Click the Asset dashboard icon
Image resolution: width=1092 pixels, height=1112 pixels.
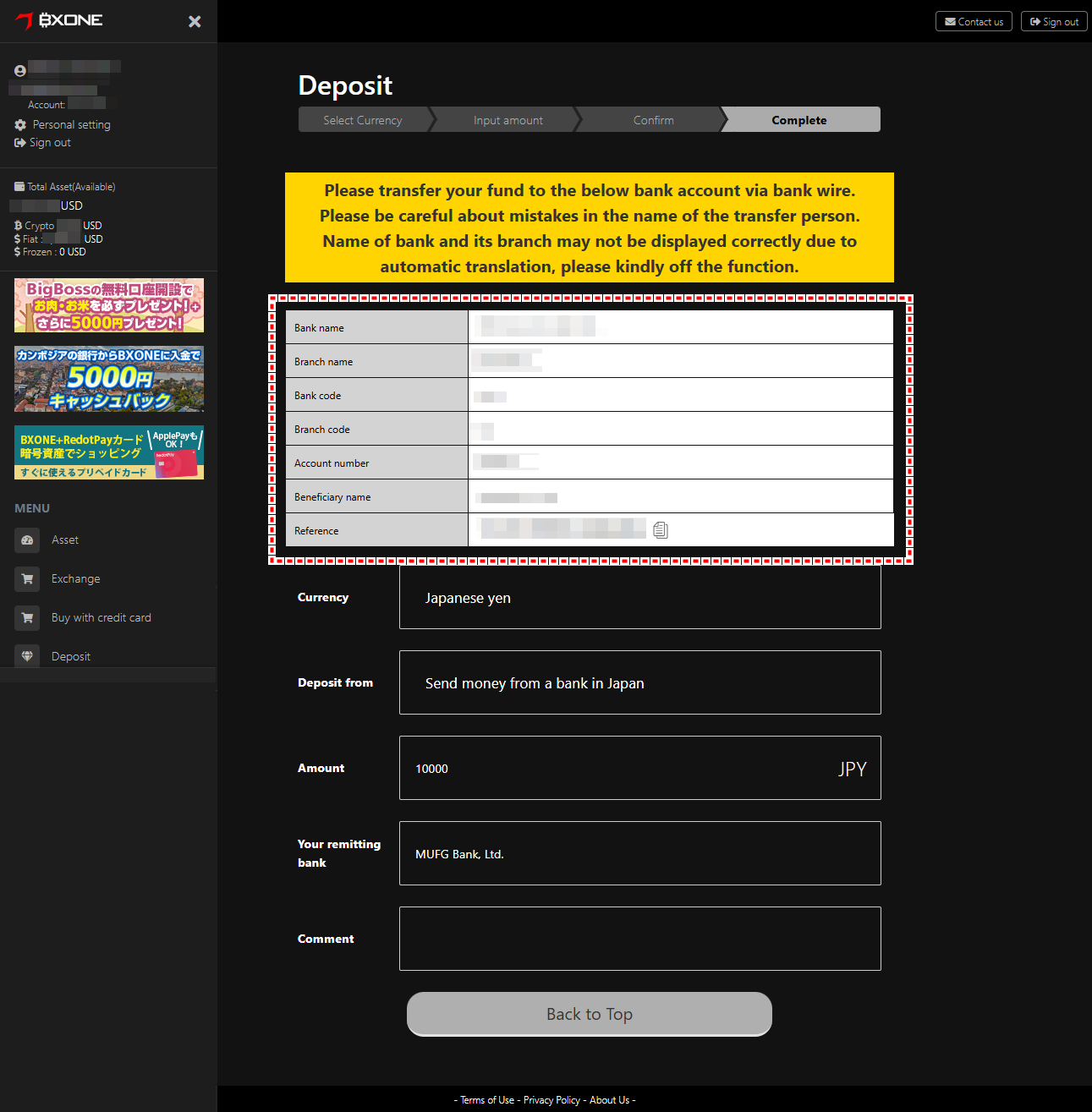pos(27,540)
